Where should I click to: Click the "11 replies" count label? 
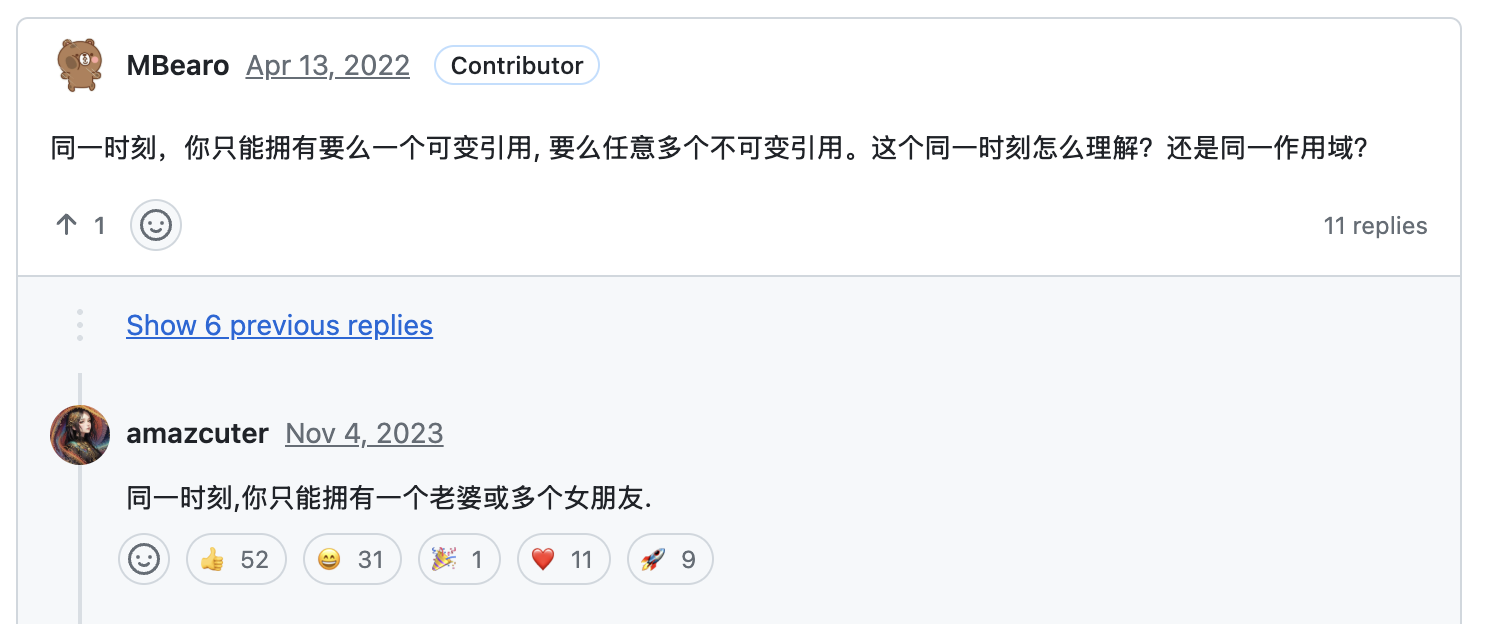pos(1375,226)
